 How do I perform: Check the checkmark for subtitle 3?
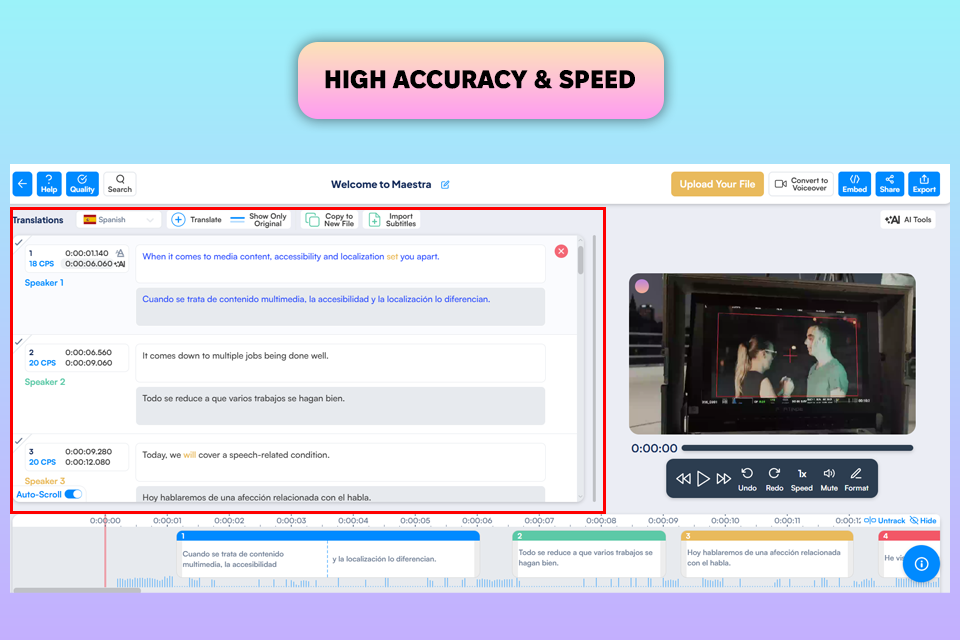[19, 440]
